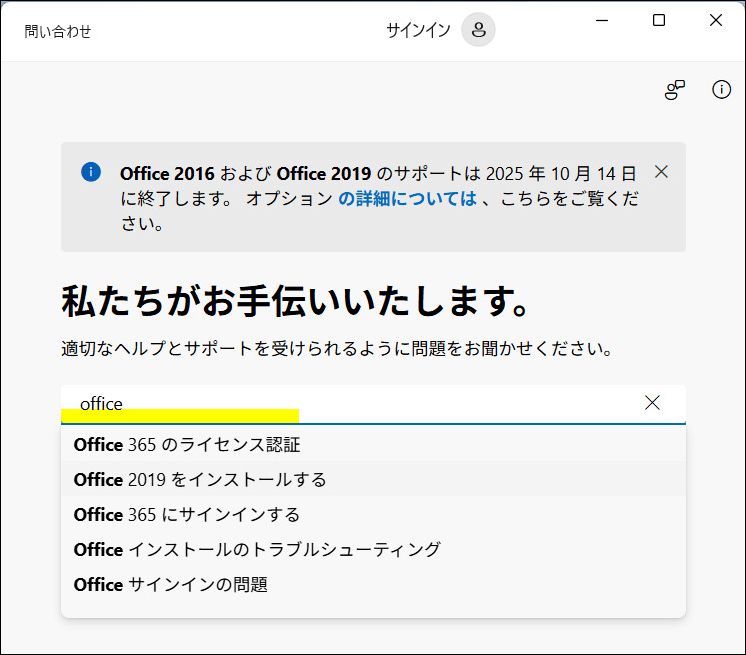Viewport: 746px width, 655px height.
Task: Select suggestion Office 2019 をインストールする
Action: point(373,479)
